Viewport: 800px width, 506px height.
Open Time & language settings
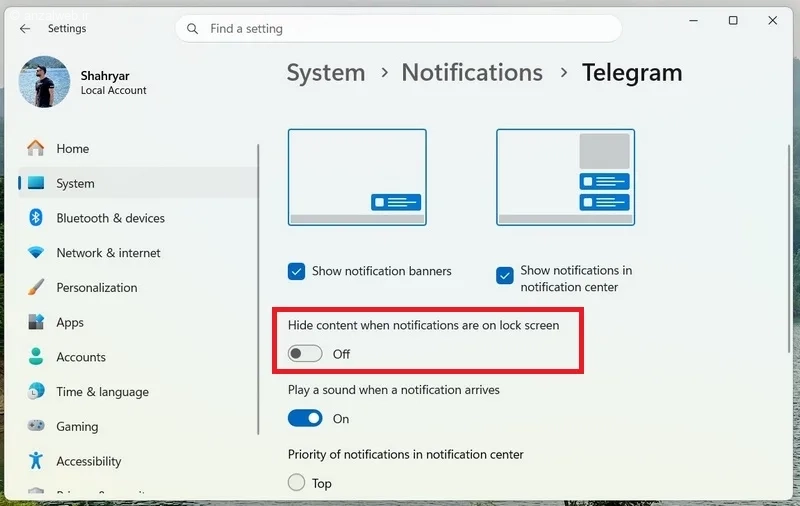pos(138,391)
